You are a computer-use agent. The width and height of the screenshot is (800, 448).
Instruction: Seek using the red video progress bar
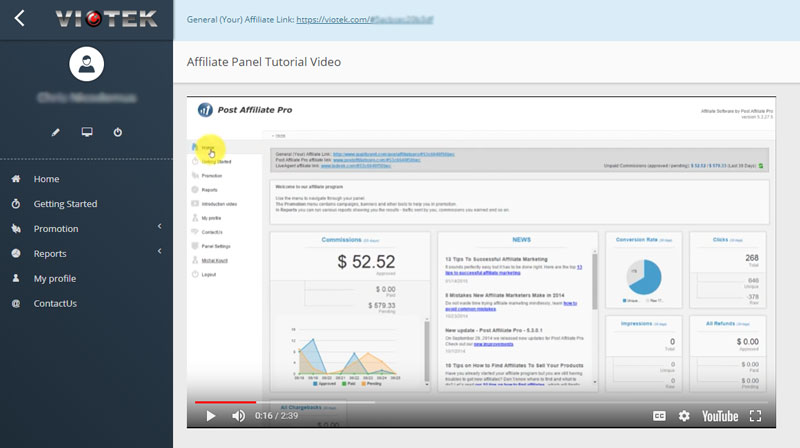pyautogui.click(x=225, y=402)
